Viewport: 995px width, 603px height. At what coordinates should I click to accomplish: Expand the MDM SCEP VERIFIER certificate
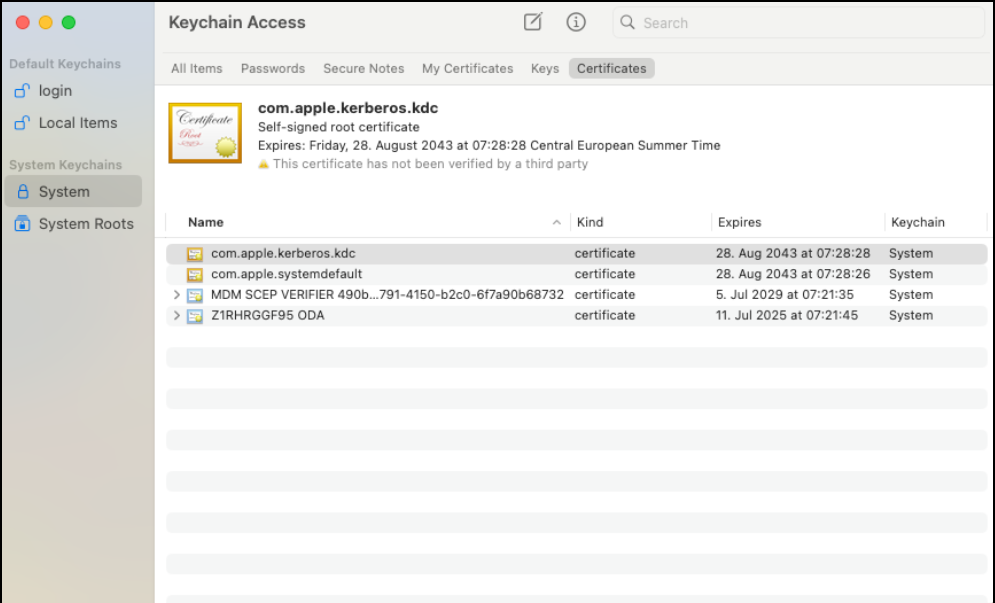[x=177, y=295]
